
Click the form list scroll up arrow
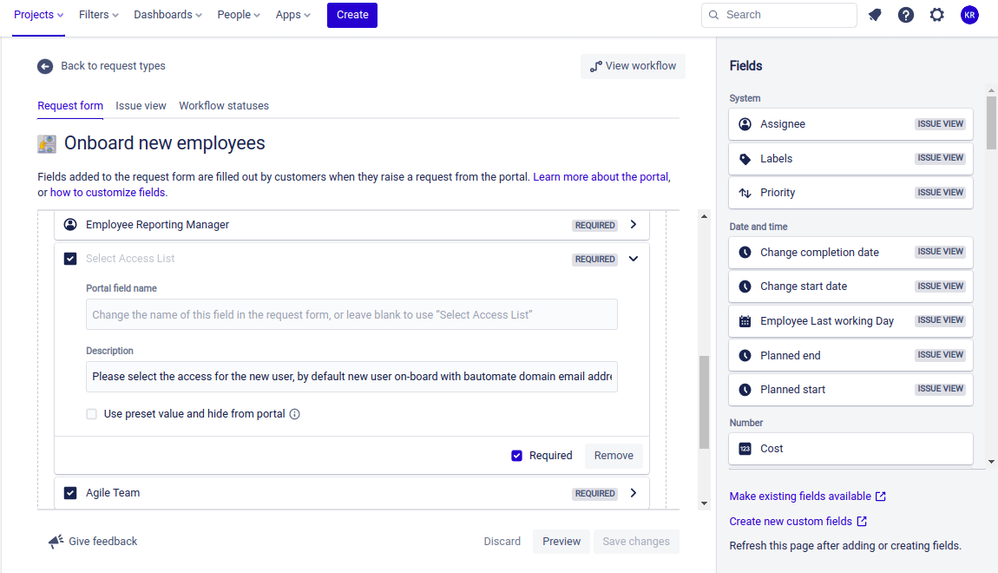click(x=704, y=216)
